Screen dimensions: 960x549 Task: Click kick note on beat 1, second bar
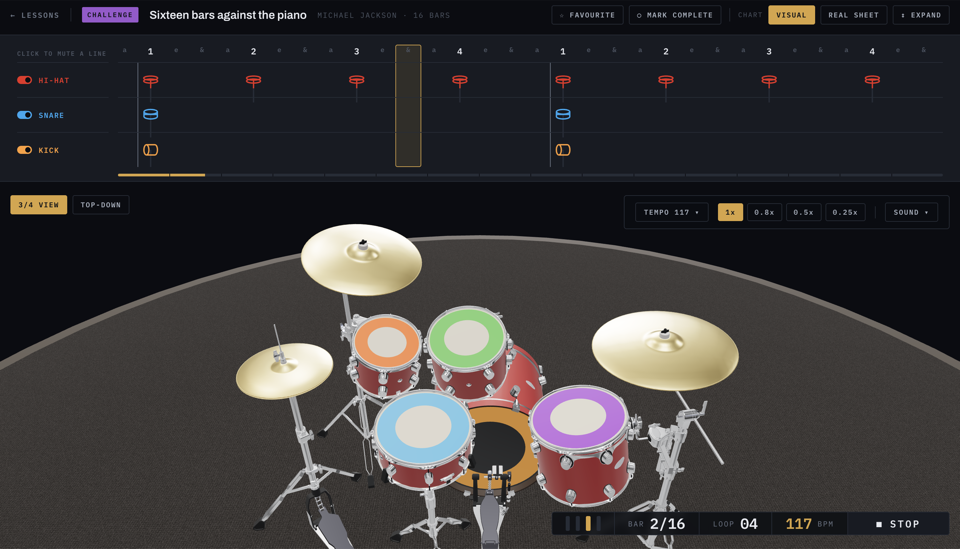point(563,150)
